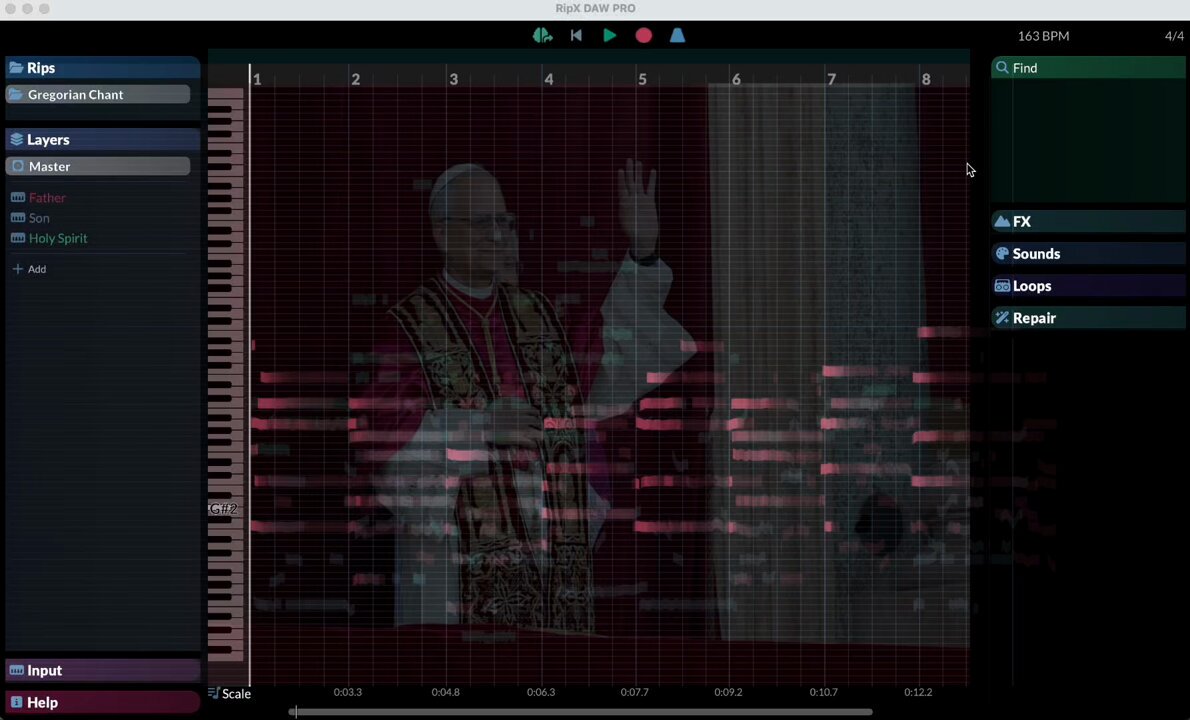Image resolution: width=1190 pixels, height=720 pixels.
Task: Open the Repair panel
Action: coord(1088,318)
